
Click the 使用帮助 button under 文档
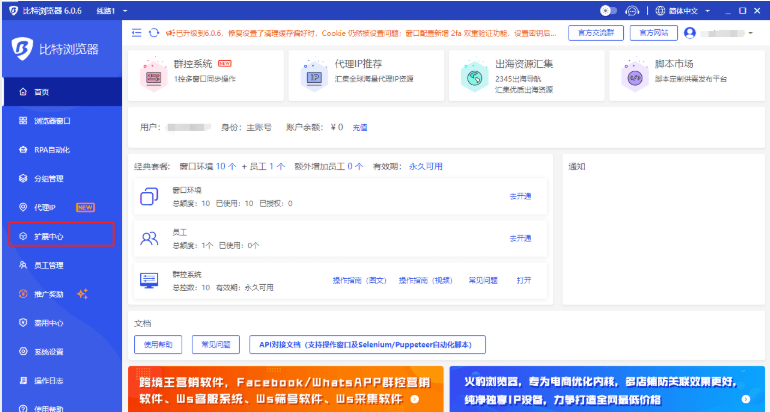(x=158, y=345)
